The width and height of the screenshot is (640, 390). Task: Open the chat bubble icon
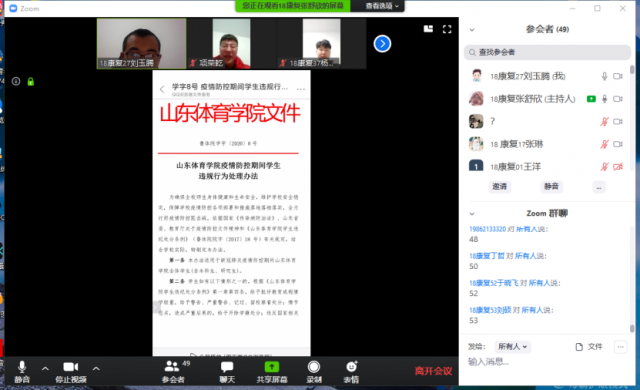tap(227, 367)
